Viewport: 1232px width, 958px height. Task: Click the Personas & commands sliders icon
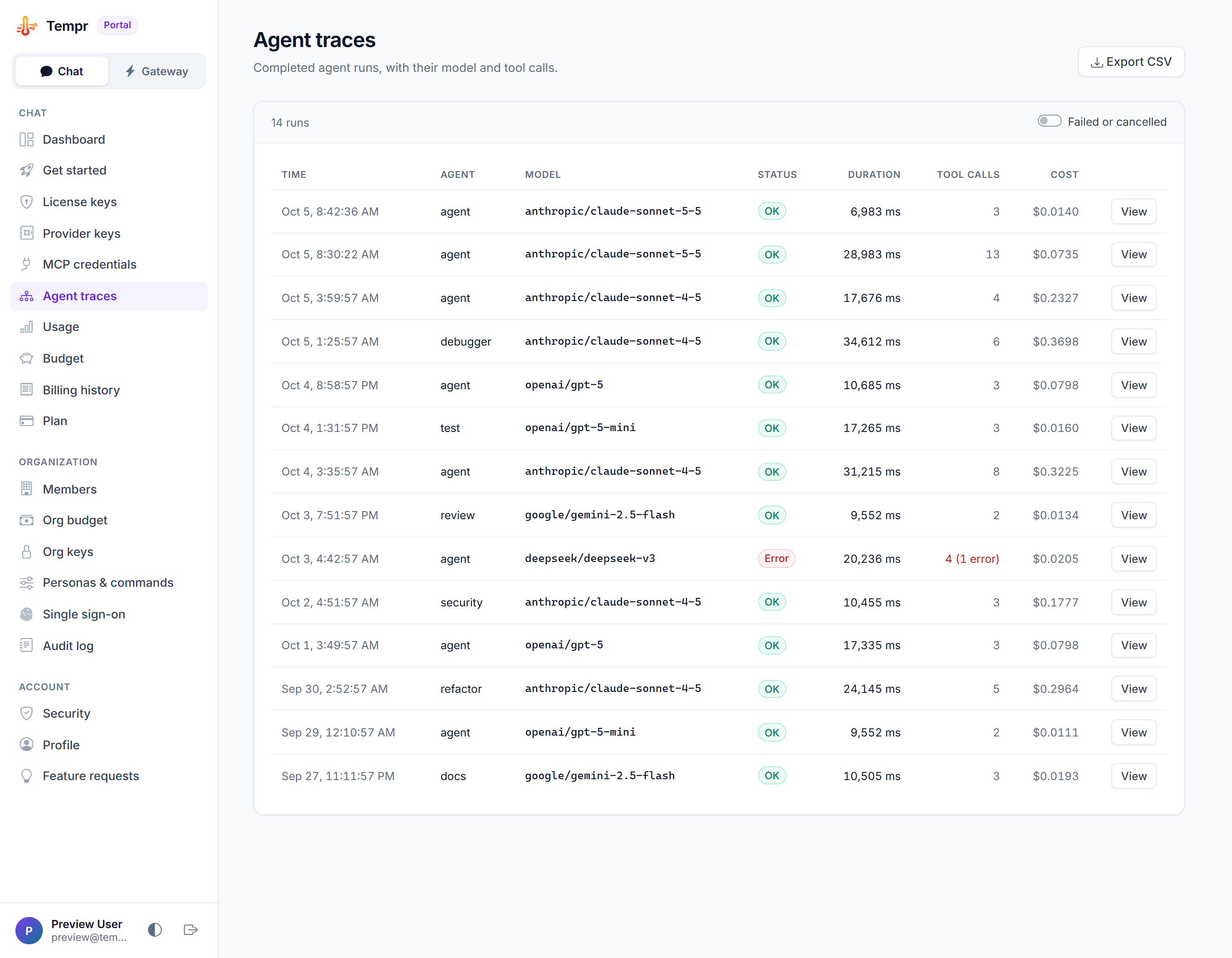pyautogui.click(x=27, y=582)
